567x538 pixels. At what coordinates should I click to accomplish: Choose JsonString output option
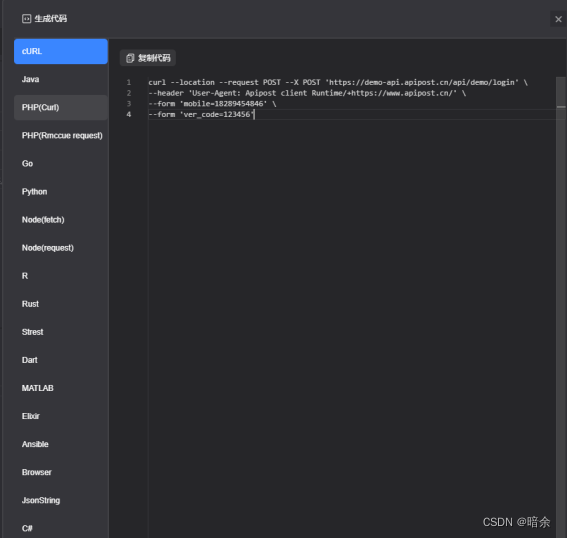[x=61, y=500]
